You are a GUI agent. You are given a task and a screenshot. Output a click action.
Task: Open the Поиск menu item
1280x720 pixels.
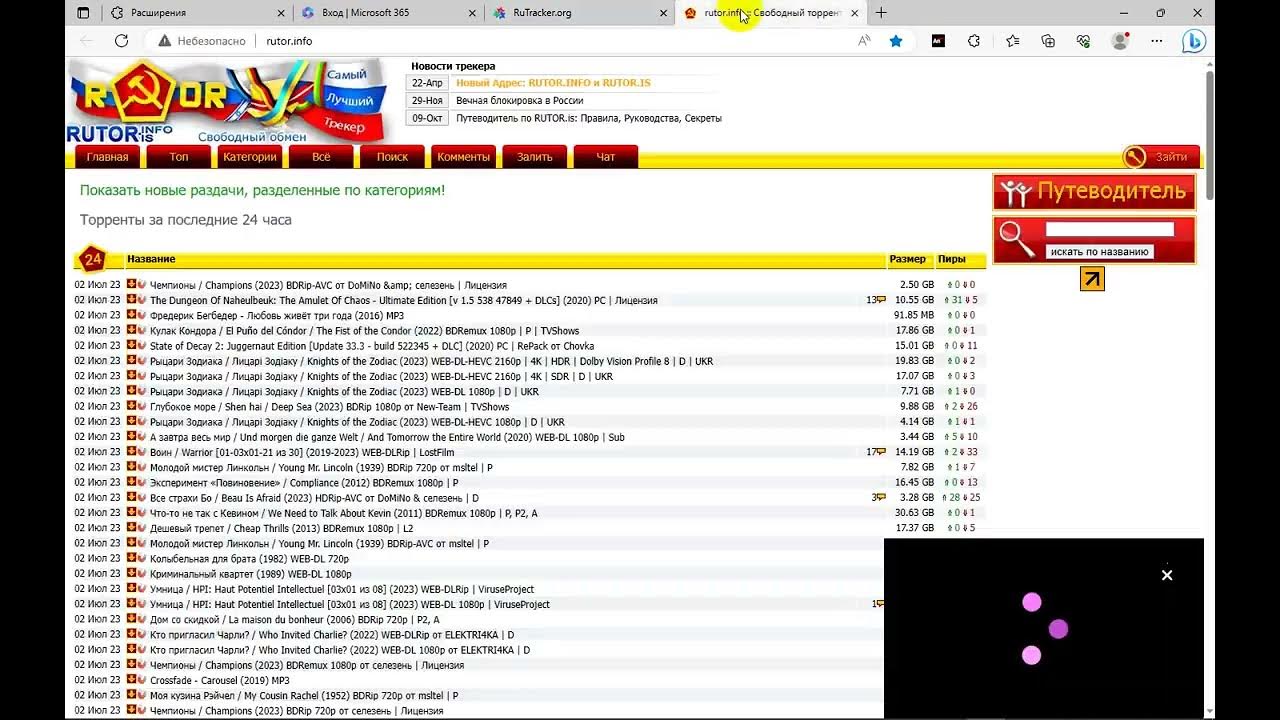pos(392,157)
